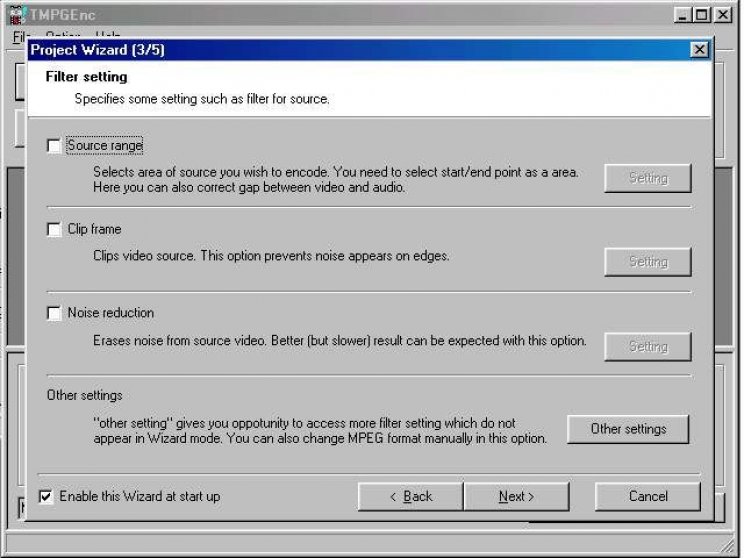Minimize the TMPGEnc main window
This screenshot has width=744, height=558.
682,15
